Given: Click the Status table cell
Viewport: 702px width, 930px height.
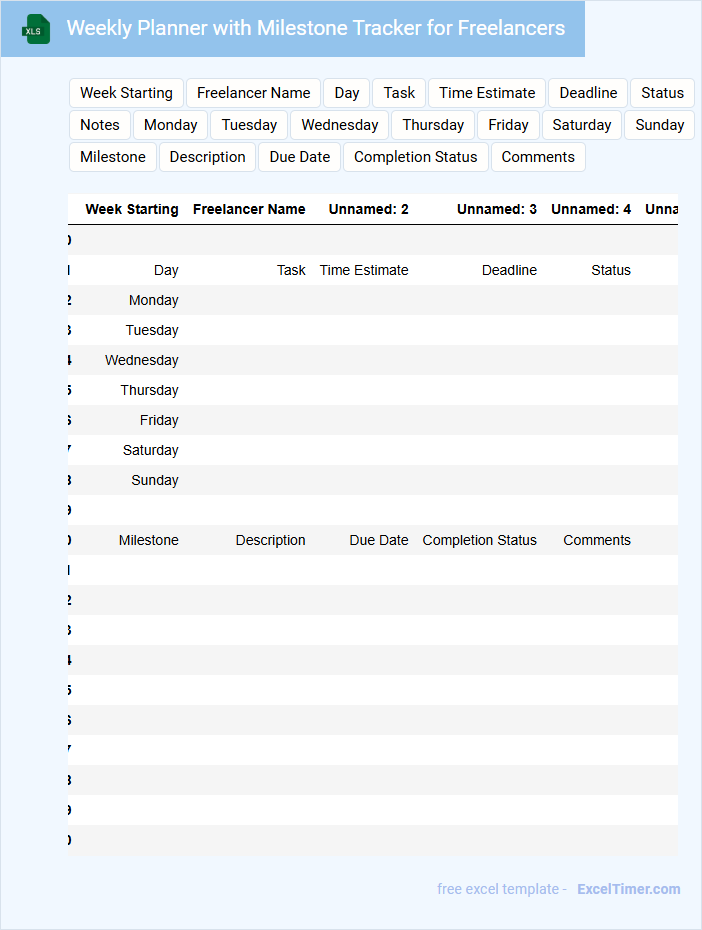Looking at the screenshot, I should click(611, 270).
